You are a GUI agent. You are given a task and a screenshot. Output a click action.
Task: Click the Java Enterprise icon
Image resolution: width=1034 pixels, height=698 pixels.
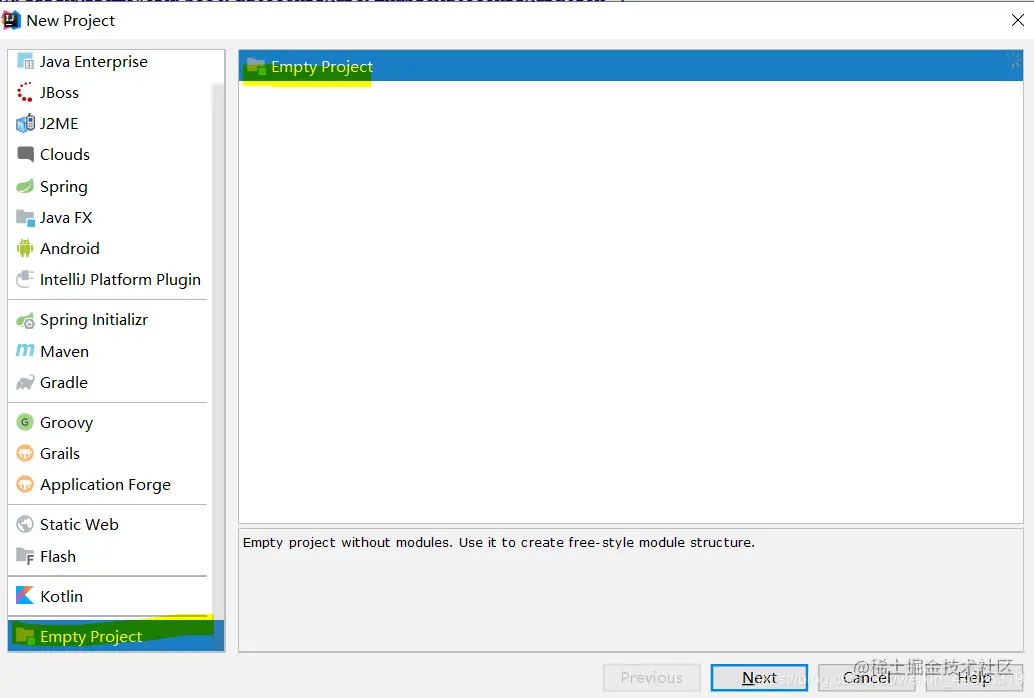[x=25, y=61]
